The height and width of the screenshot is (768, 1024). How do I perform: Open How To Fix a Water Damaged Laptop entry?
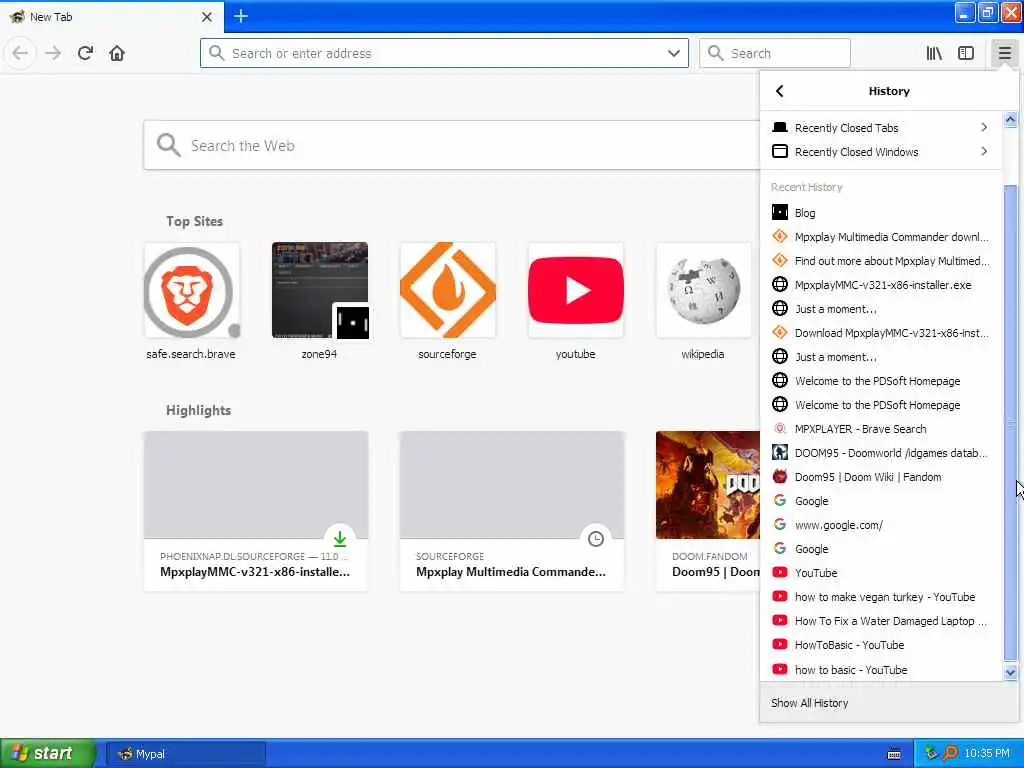click(880, 620)
